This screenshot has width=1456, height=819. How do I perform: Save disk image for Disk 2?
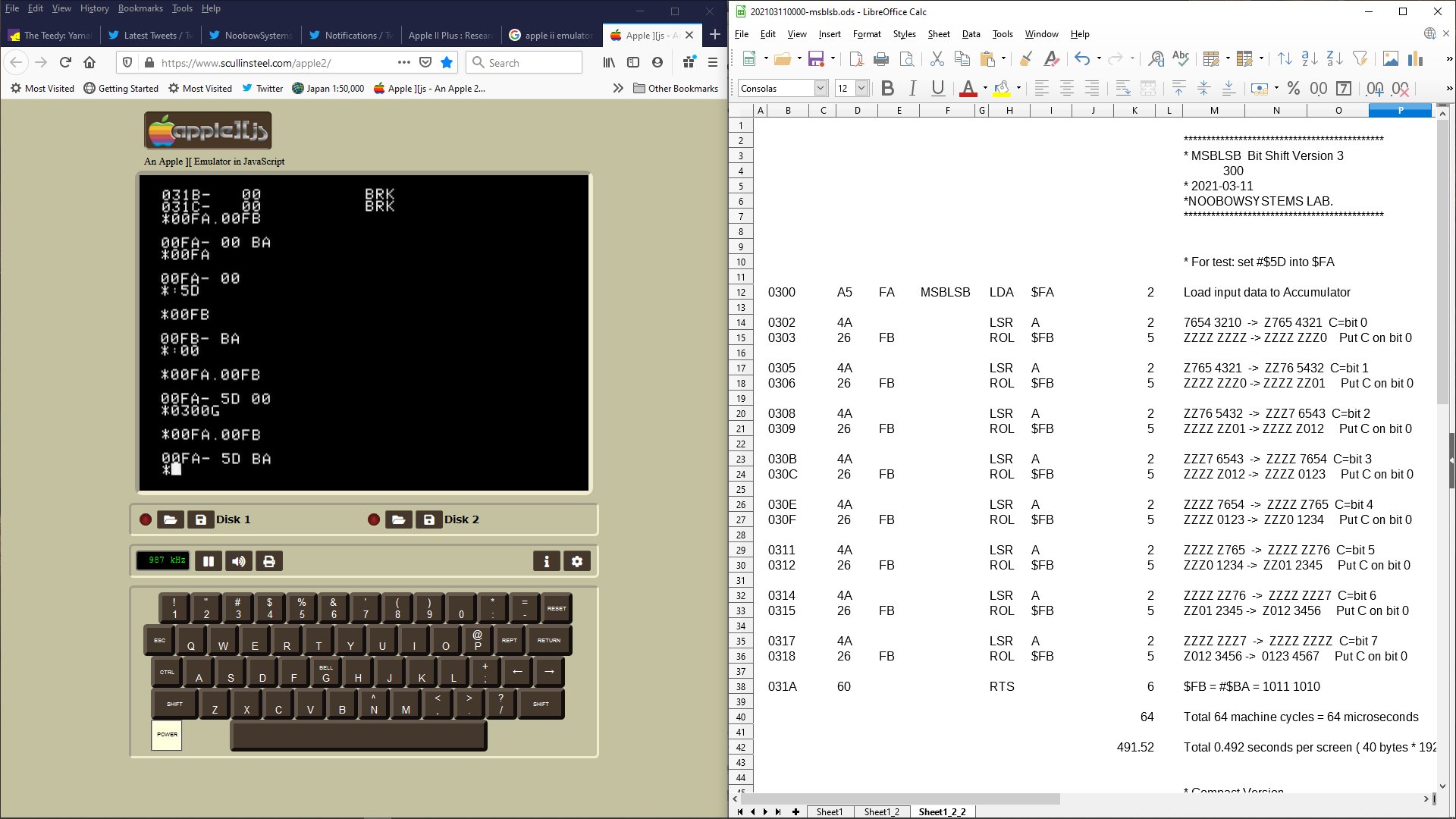click(428, 519)
